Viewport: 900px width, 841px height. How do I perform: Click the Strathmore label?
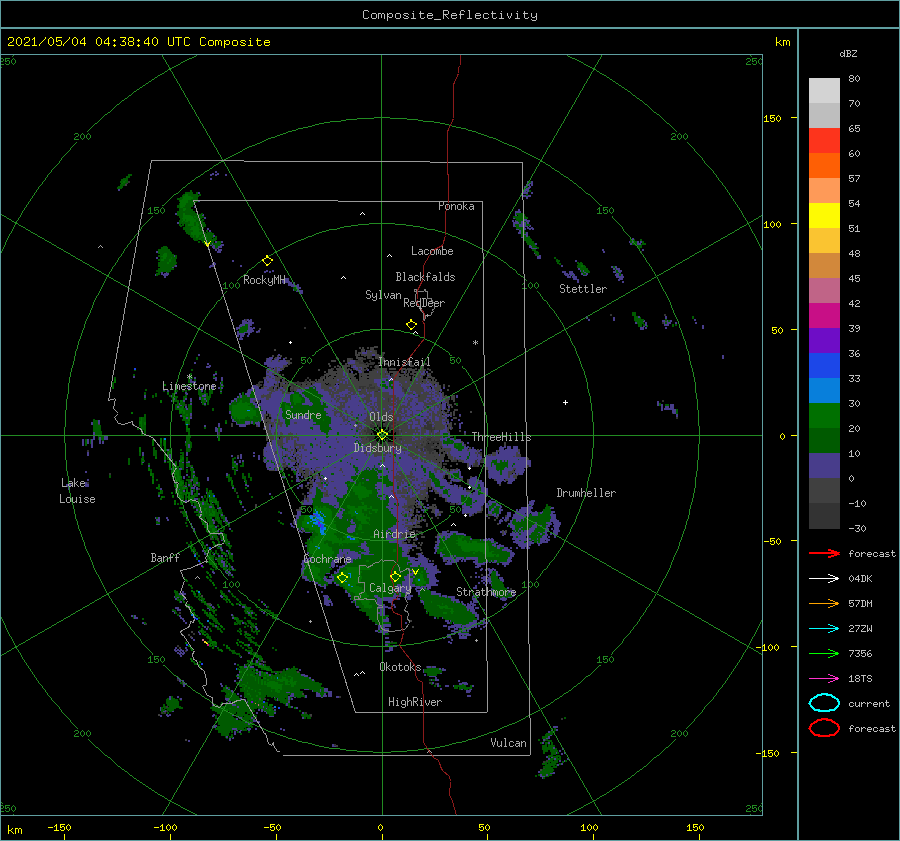[486, 592]
